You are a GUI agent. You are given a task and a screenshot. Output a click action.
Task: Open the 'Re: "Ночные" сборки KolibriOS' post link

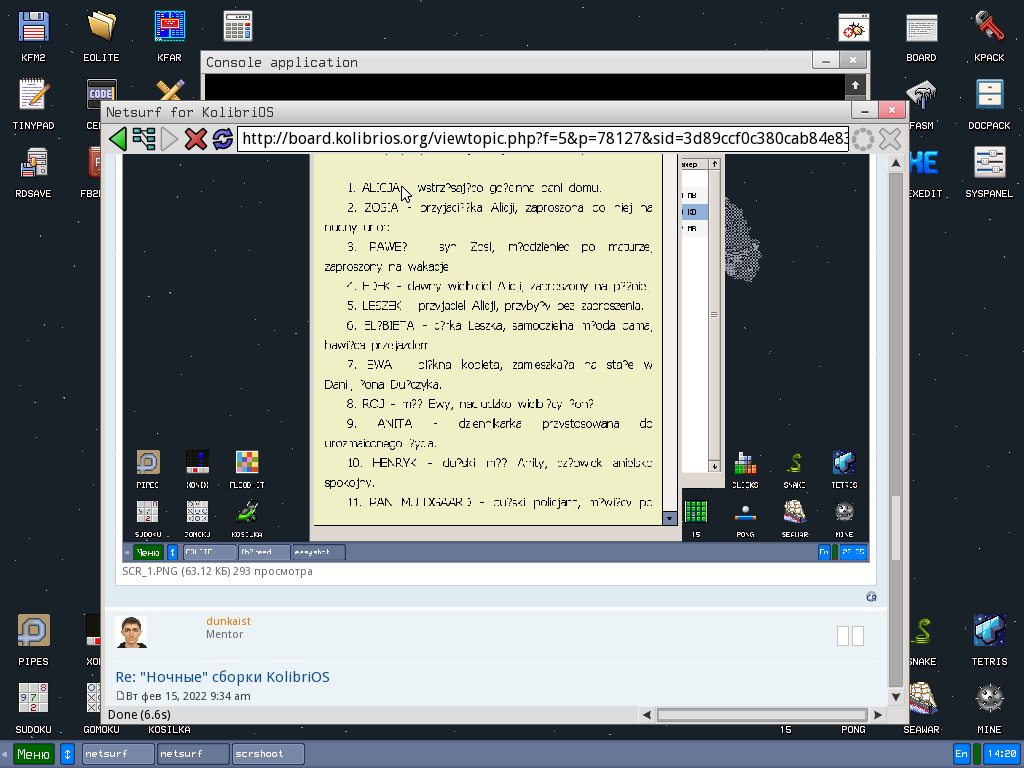[x=222, y=677]
